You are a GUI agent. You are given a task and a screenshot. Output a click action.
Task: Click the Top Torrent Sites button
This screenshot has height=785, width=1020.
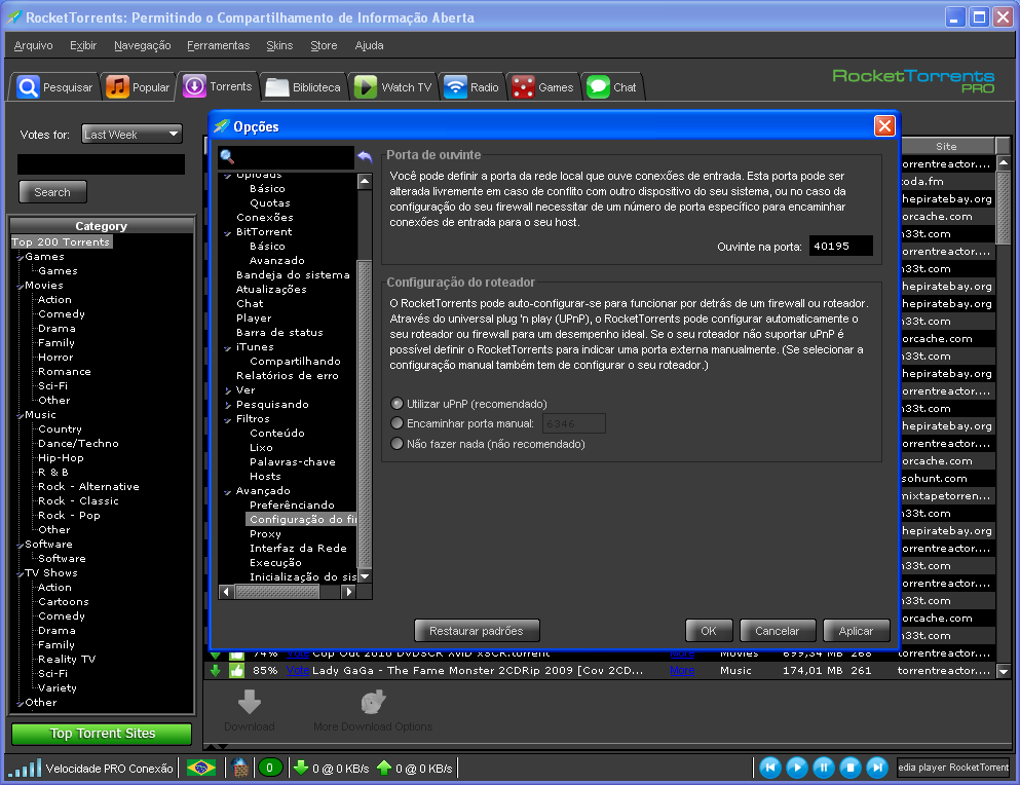coord(102,734)
